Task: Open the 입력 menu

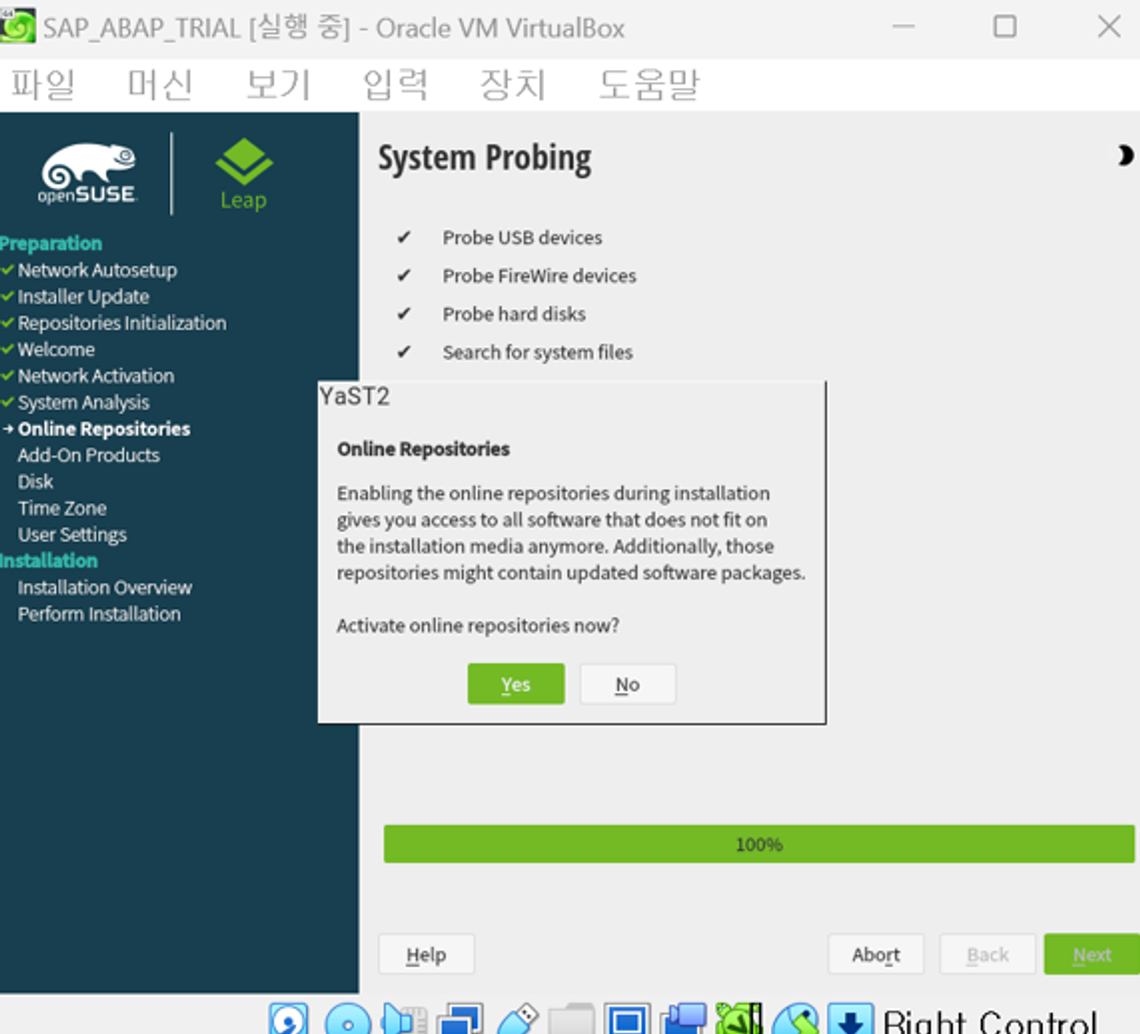Action: [x=395, y=84]
